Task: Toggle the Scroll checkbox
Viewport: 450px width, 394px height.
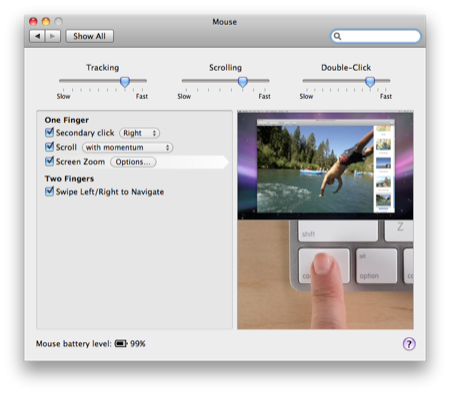Action: (49, 147)
